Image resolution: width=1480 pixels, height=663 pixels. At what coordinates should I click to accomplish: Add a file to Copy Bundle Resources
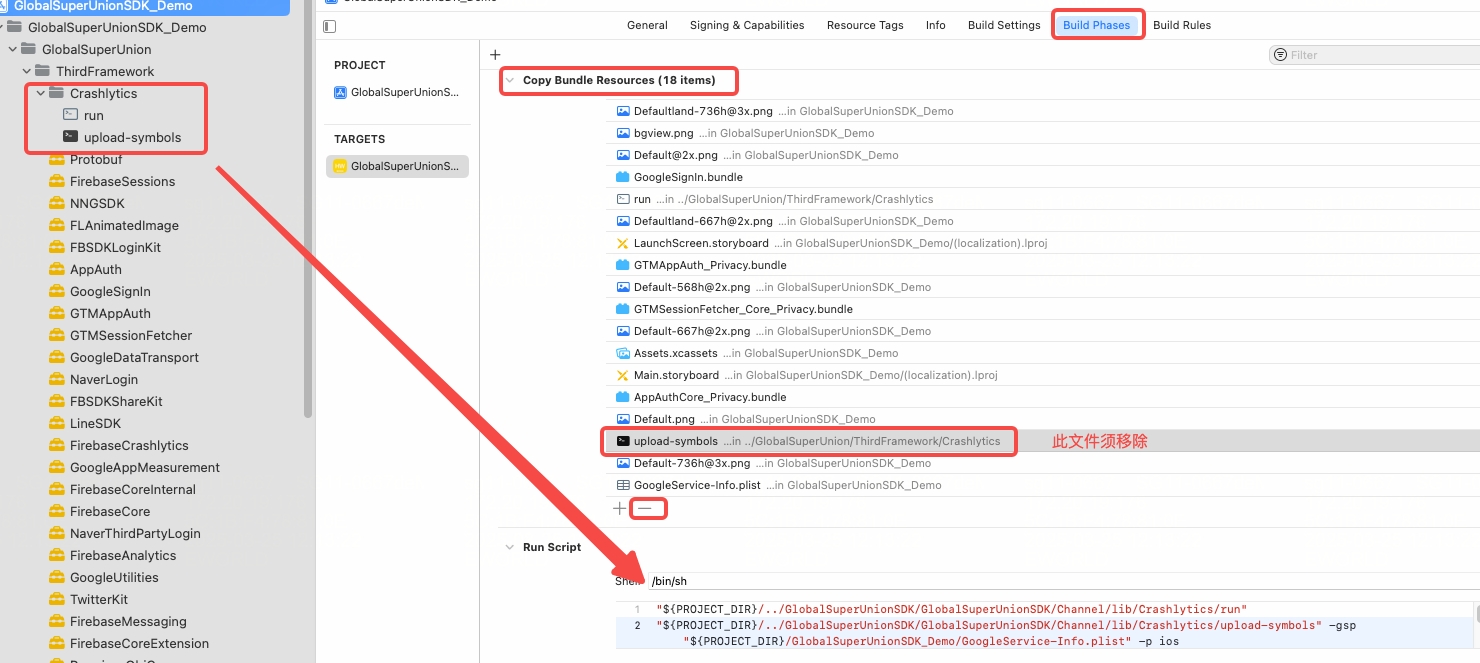coord(620,508)
